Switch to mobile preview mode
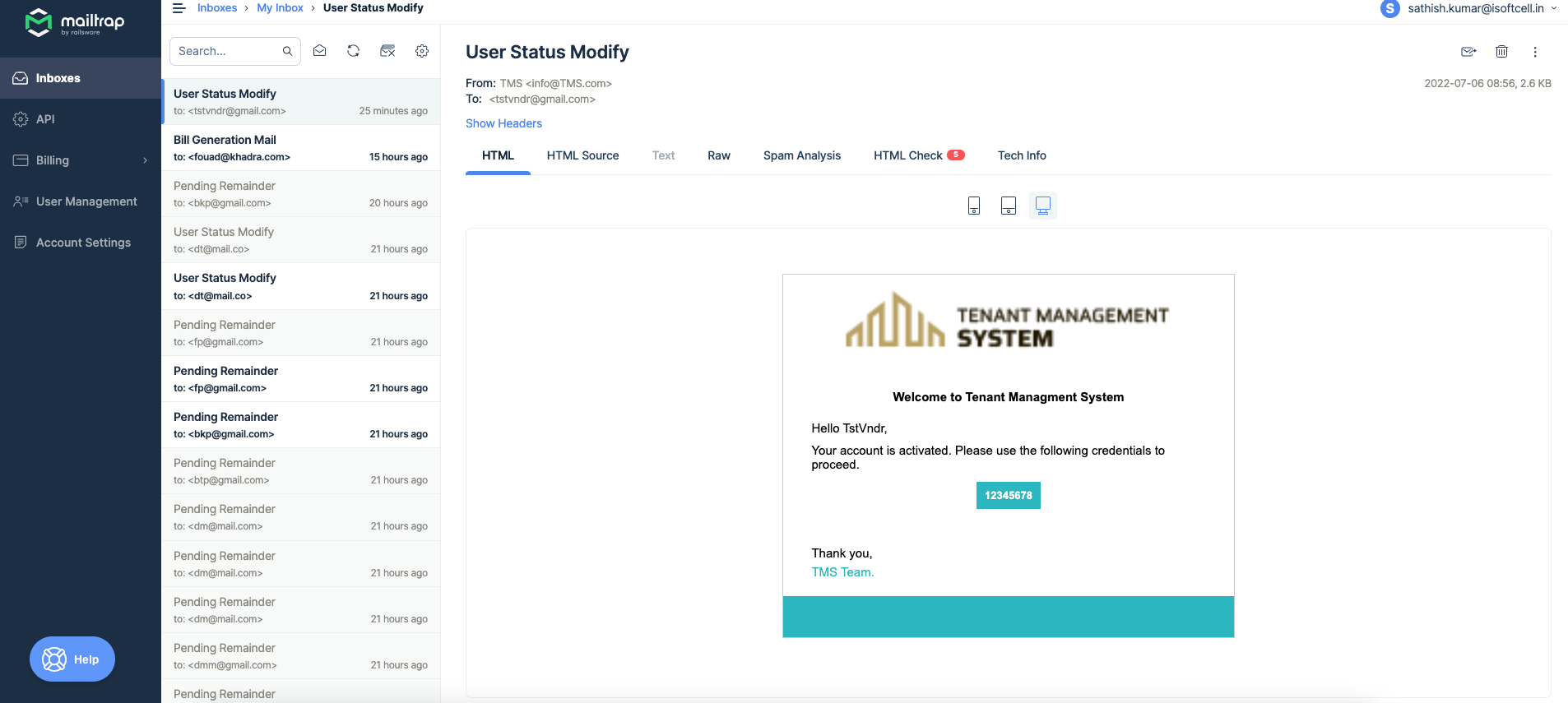Image resolution: width=1568 pixels, height=703 pixels. coord(974,206)
